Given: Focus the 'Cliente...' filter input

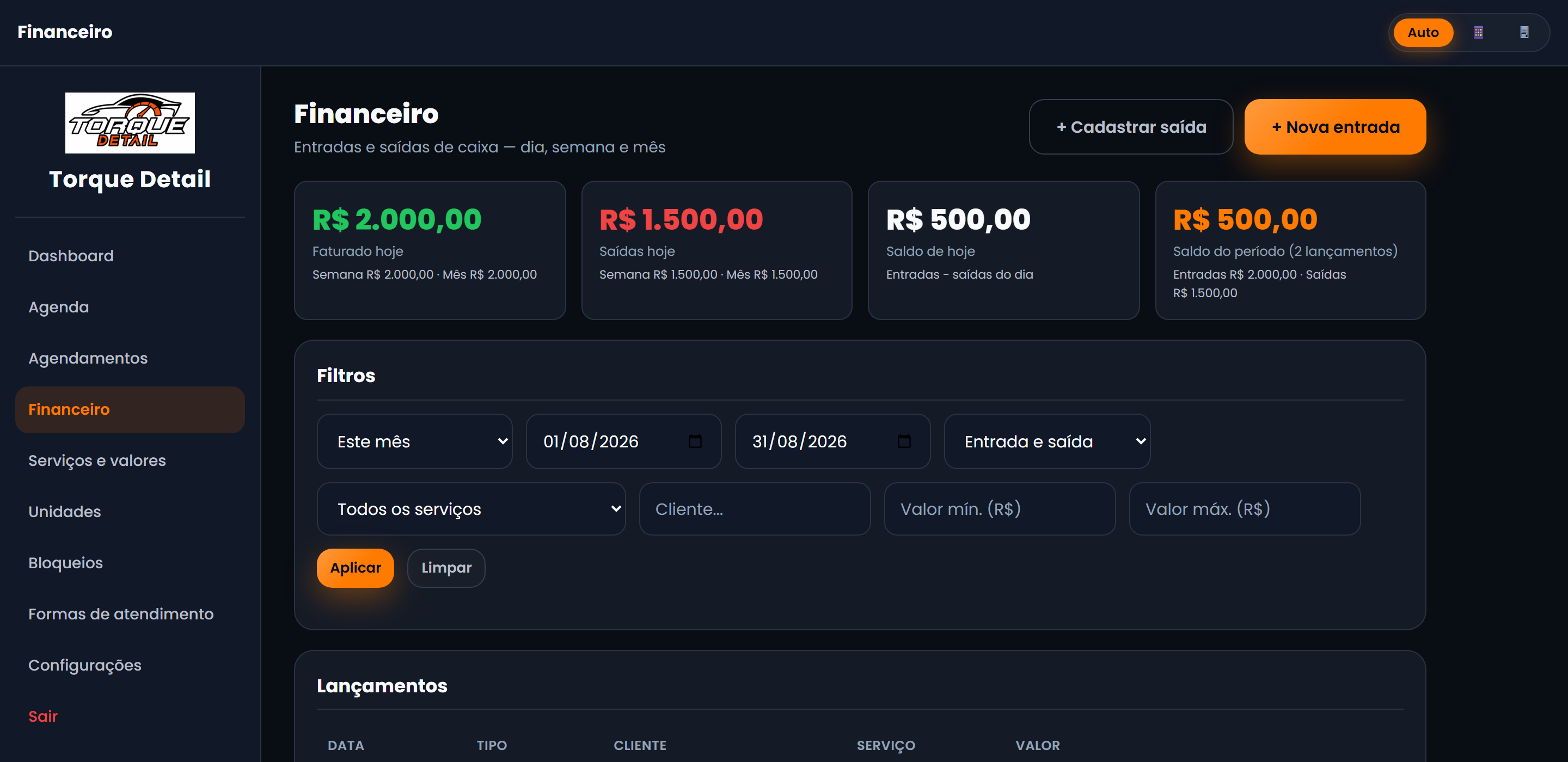Looking at the screenshot, I should click(755, 509).
